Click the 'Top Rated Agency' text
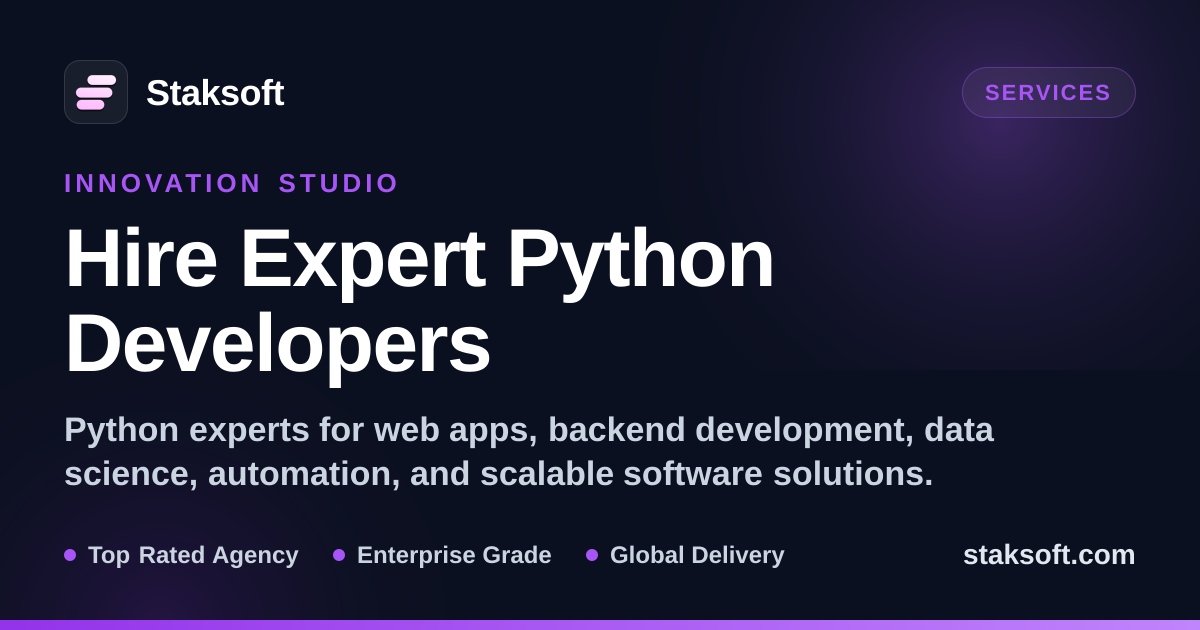The width and height of the screenshot is (1200, 630). [193, 555]
